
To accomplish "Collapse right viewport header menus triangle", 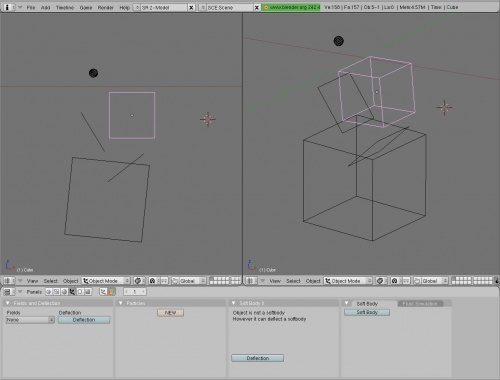I will point(263,281).
